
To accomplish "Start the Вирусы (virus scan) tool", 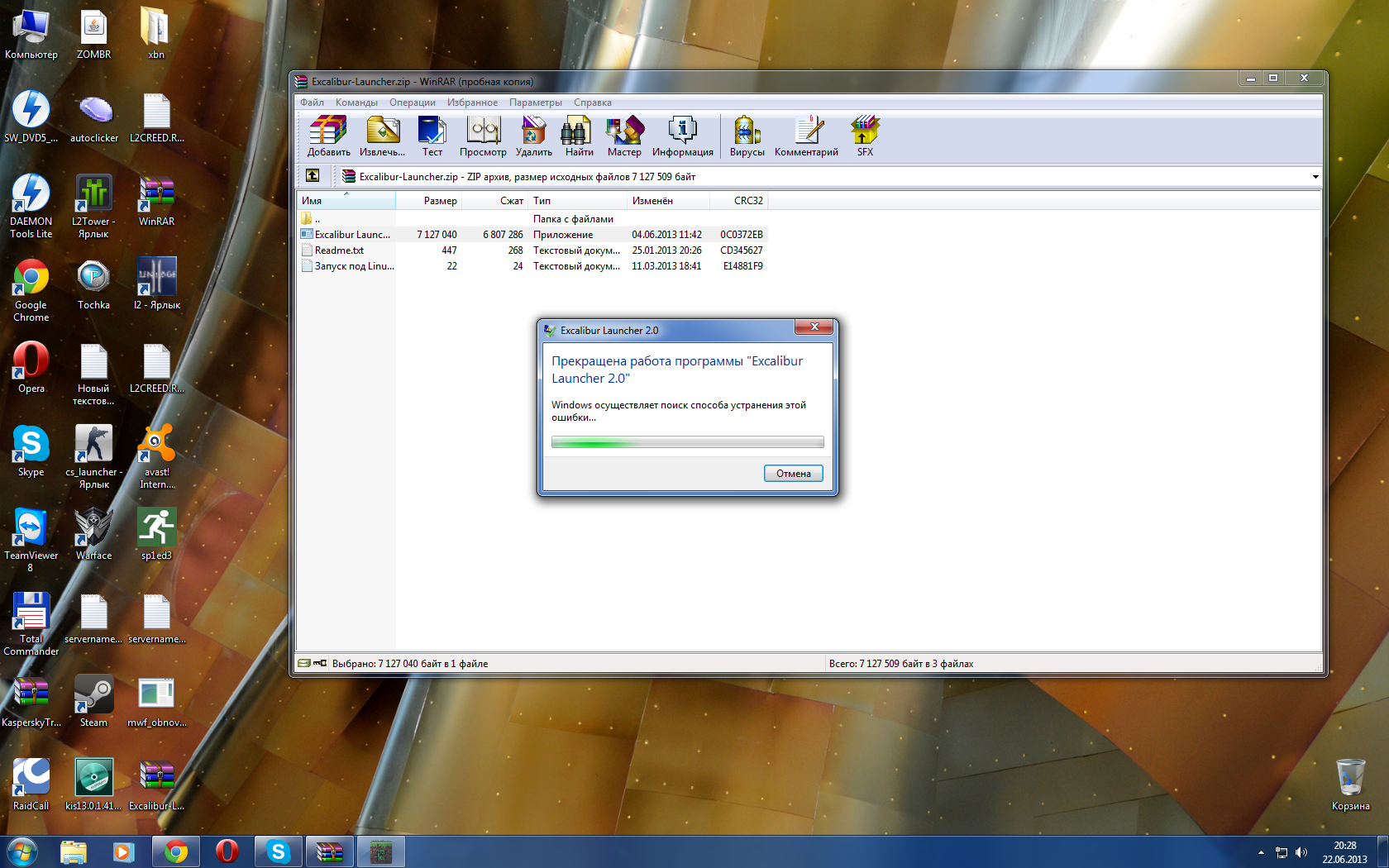I will (x=747, y=136).
